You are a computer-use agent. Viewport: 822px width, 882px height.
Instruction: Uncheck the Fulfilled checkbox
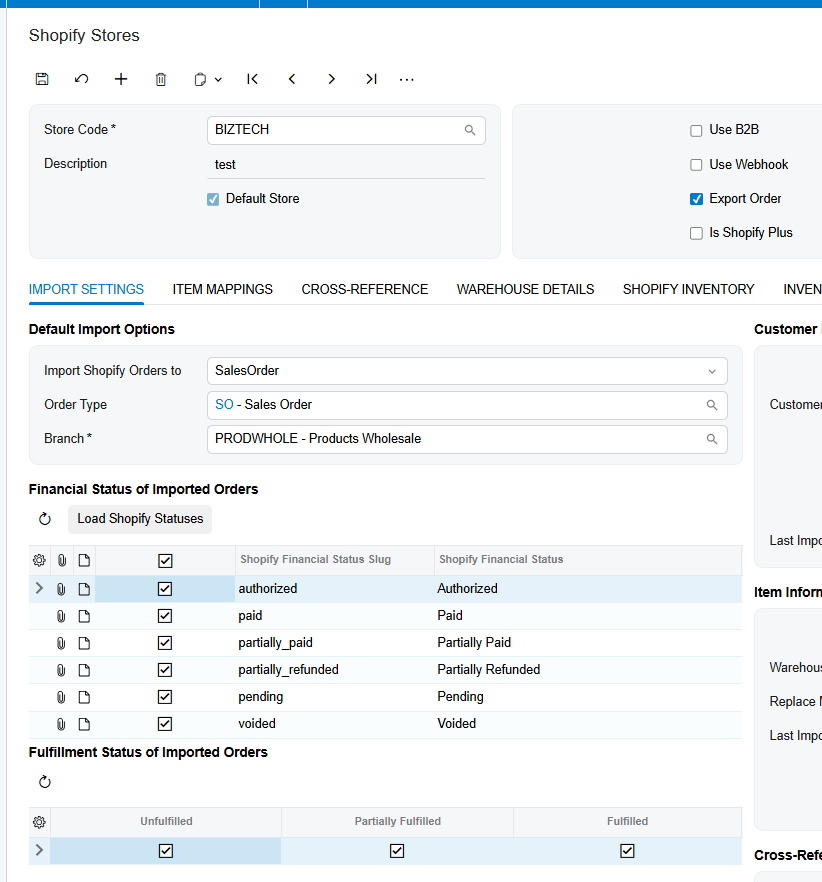(627, 851)
